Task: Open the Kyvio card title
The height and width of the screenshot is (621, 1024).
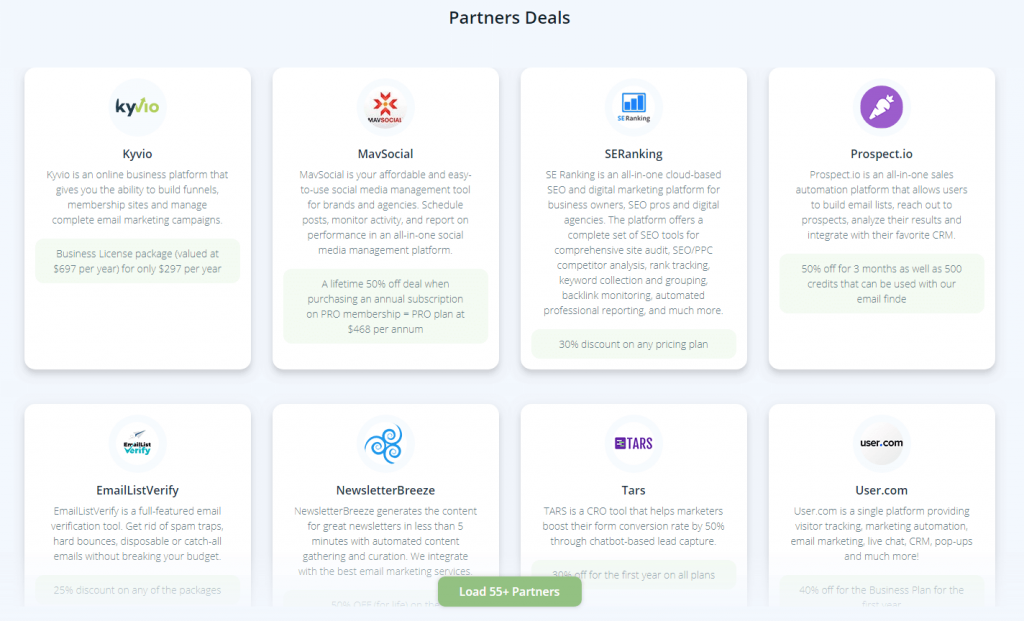Action: coord(137,154)
